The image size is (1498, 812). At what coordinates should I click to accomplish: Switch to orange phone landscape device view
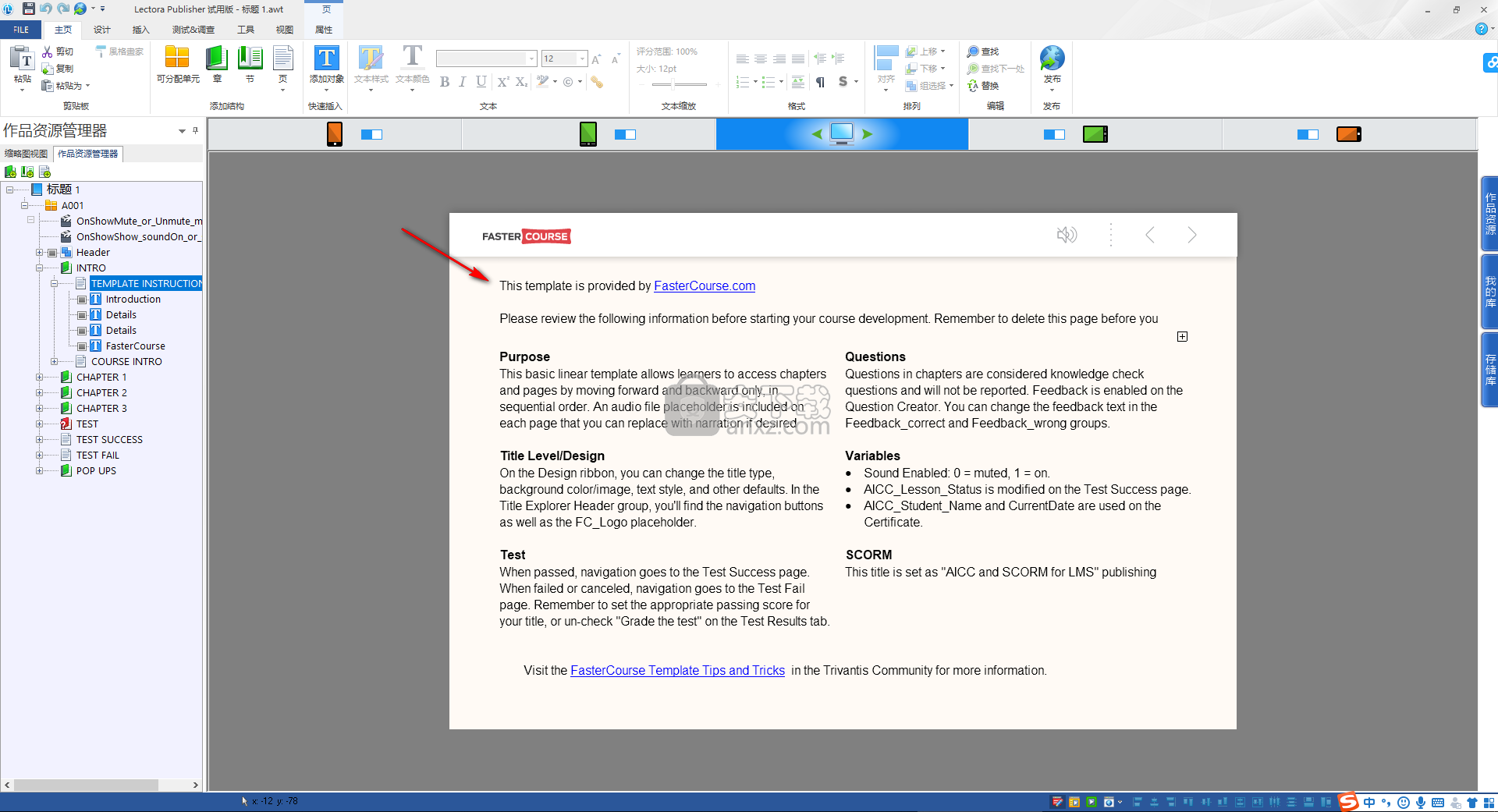point(1349,134)
